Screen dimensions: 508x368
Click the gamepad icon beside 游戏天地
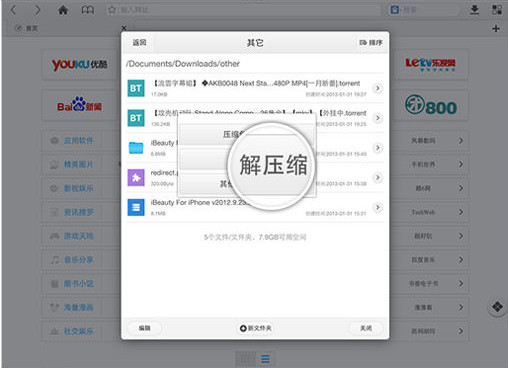point(54,236)
